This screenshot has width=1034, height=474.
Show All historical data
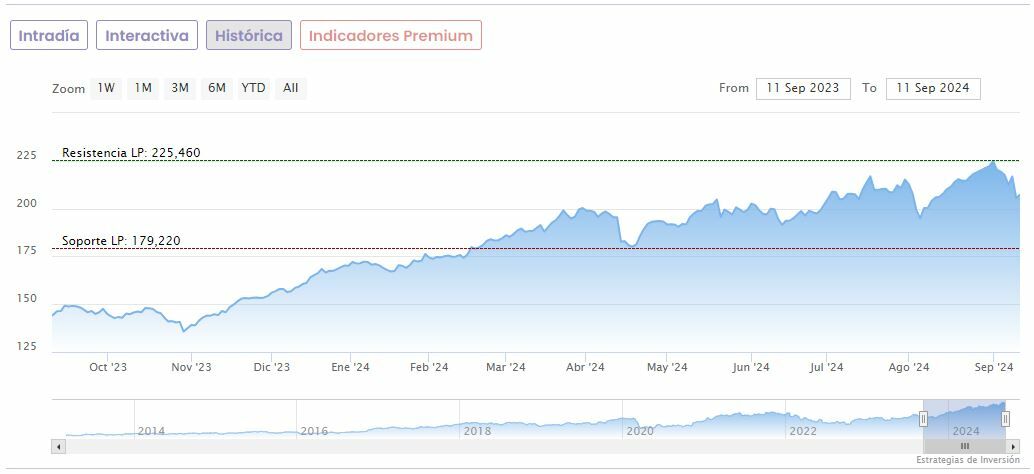(x=290, y=88)
